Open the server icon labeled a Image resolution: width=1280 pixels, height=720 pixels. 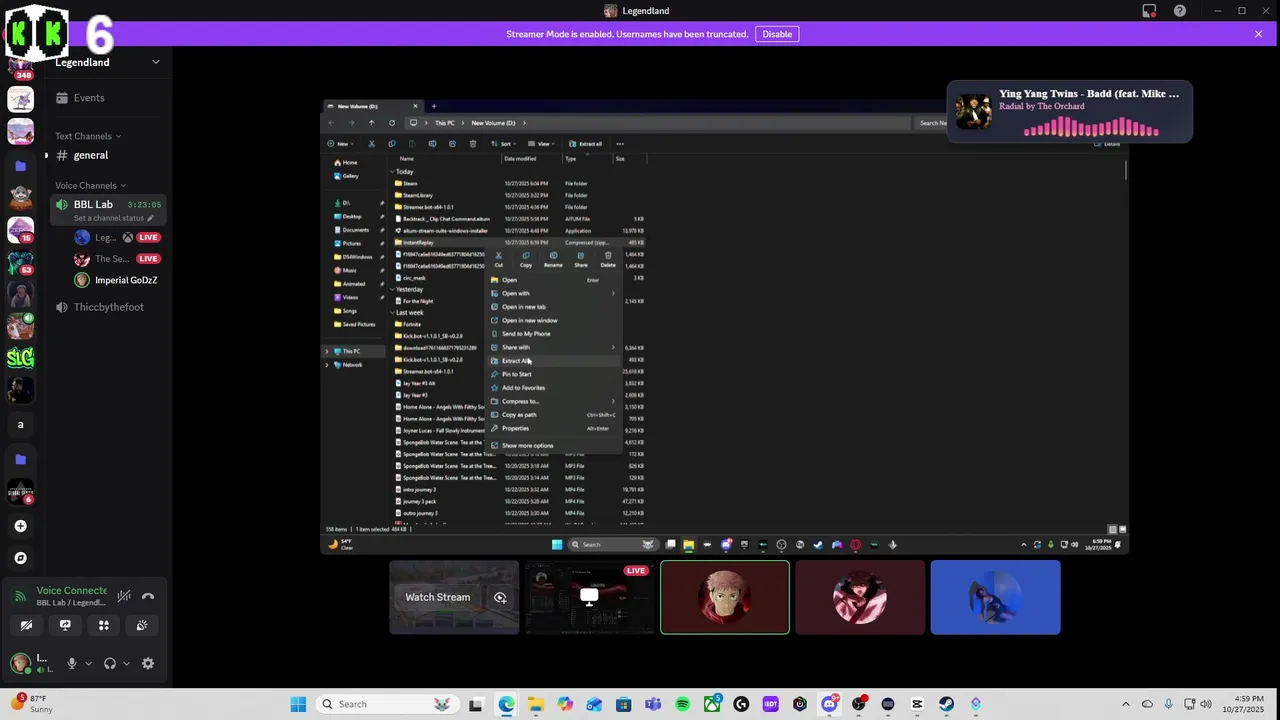pos(20,425)
